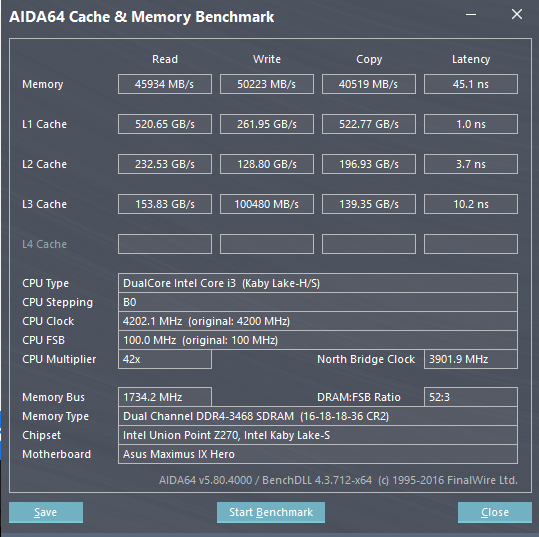Viewport: 539px width, 537px height.
Task: Click the X icon in title bar
Action: pos(517,14)
